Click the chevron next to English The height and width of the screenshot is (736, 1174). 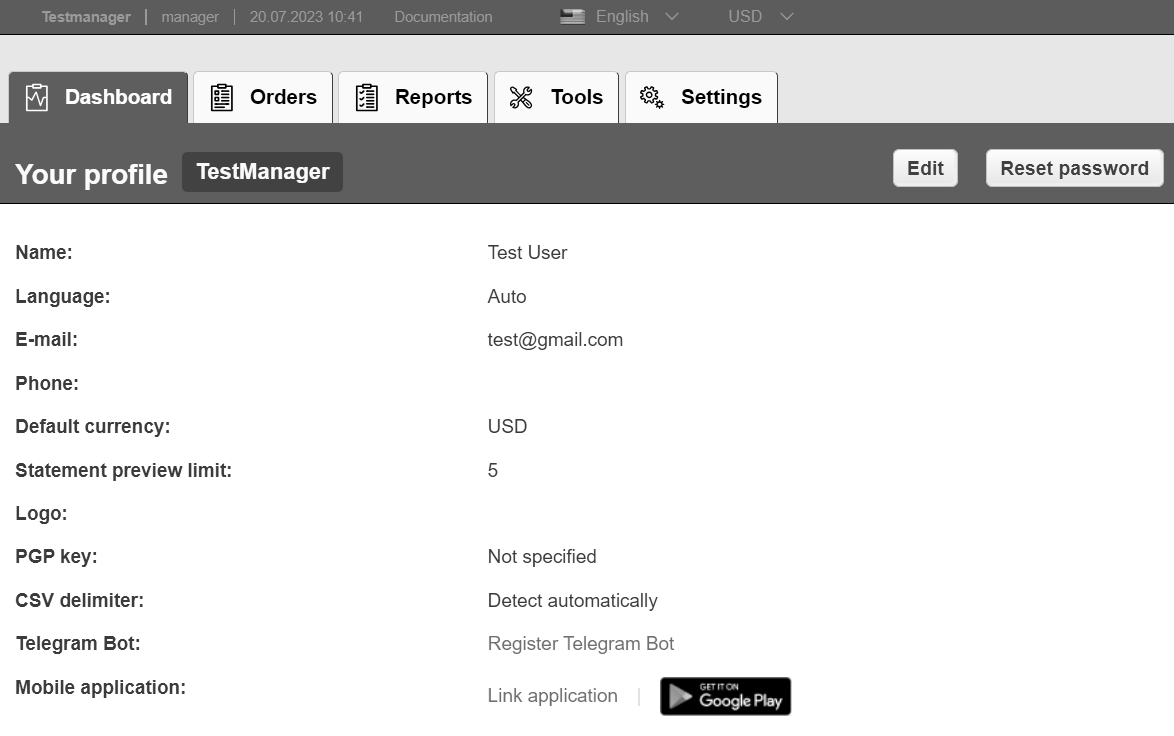tap(672, 17)
